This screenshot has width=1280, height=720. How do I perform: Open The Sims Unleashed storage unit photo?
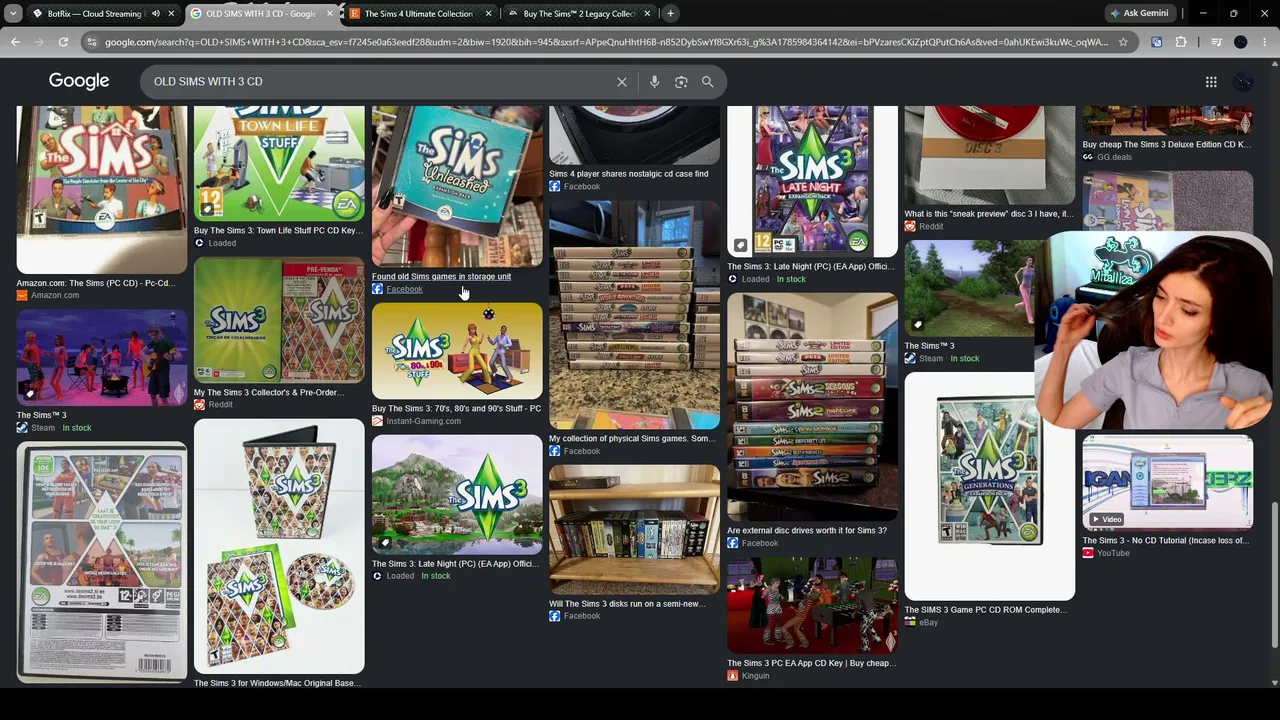coord(457,186)
